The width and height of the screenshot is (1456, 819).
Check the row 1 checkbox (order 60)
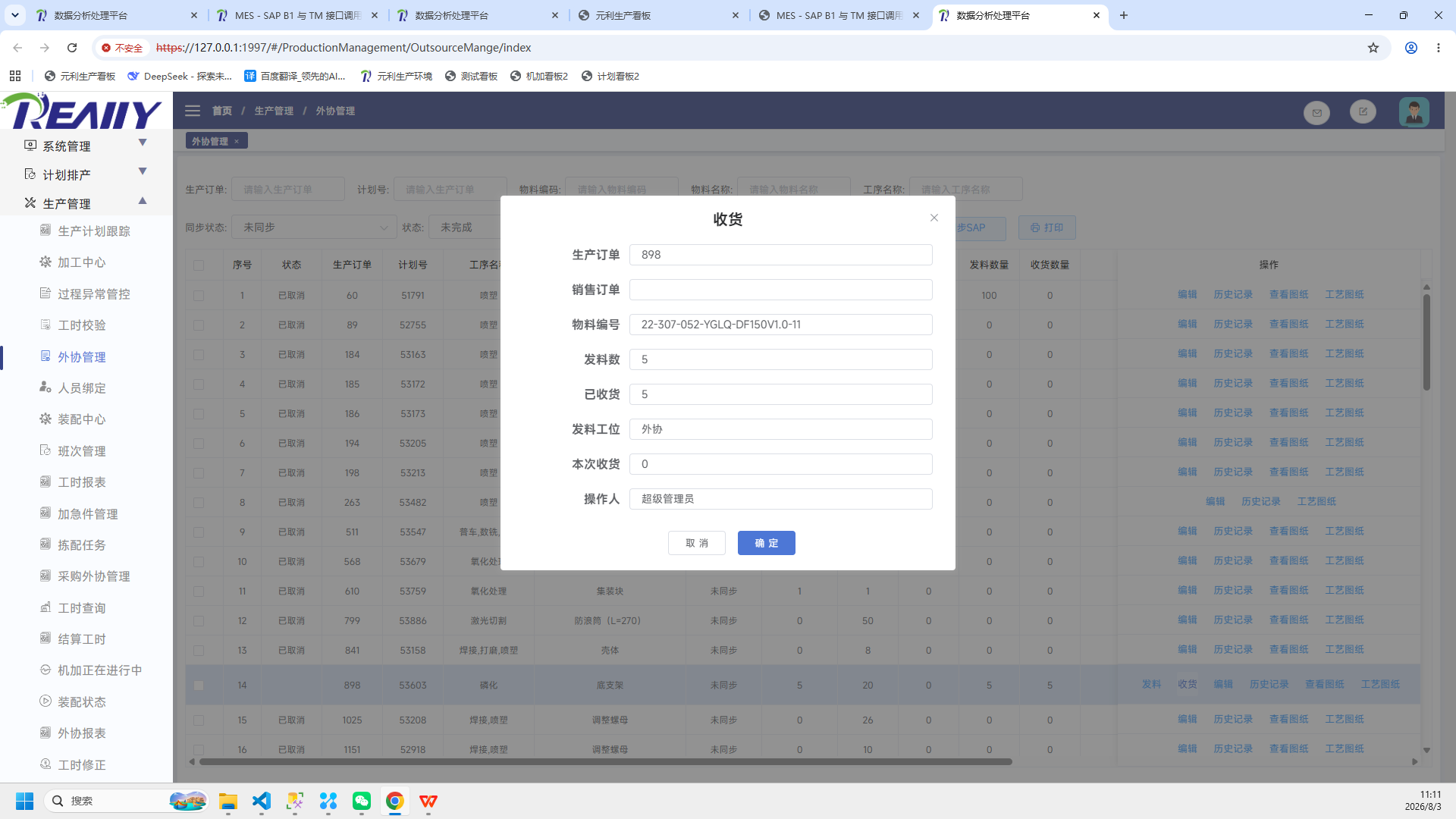click(x=199, y=296)
